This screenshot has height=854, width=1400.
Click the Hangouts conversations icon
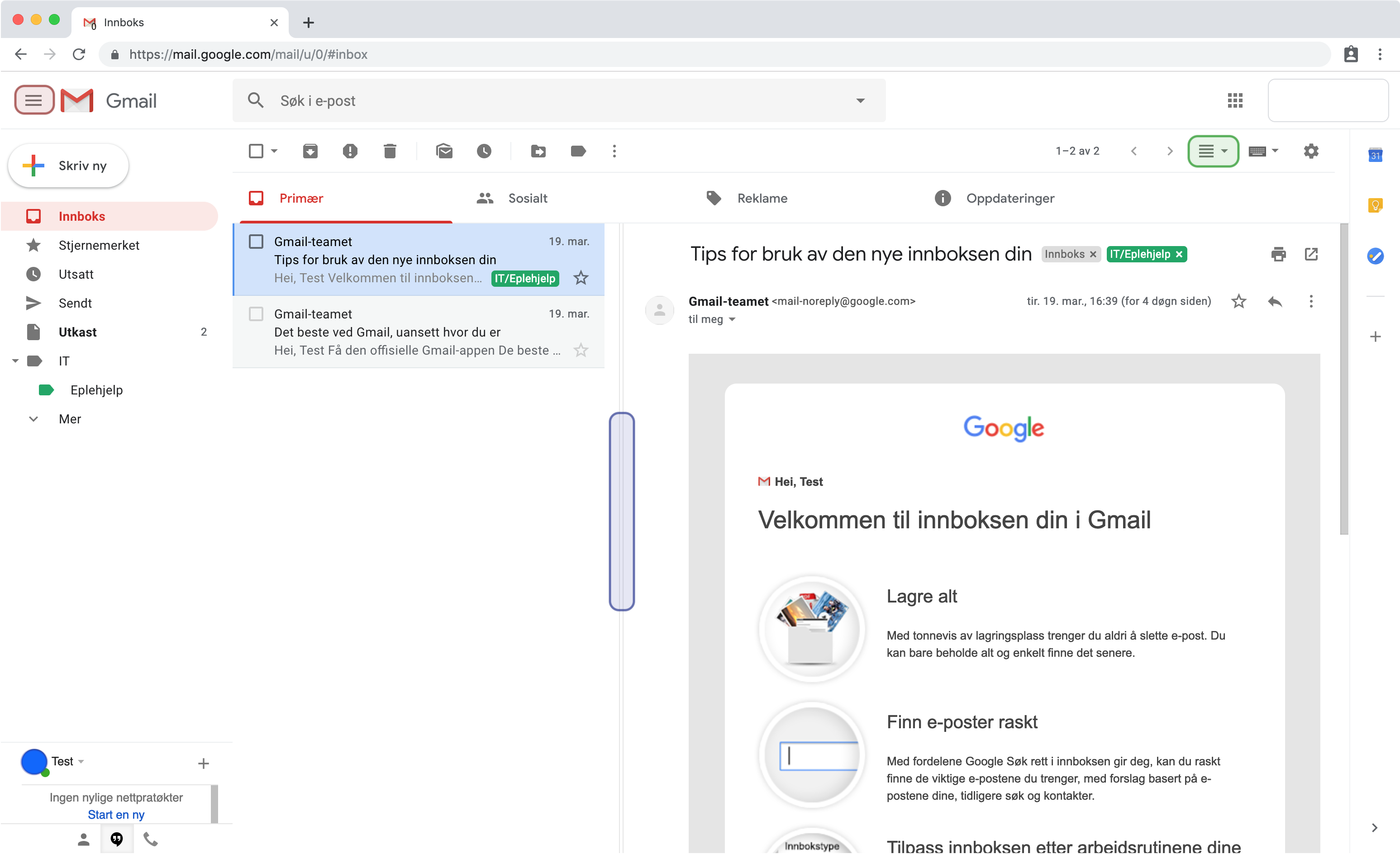click(116, 839)
